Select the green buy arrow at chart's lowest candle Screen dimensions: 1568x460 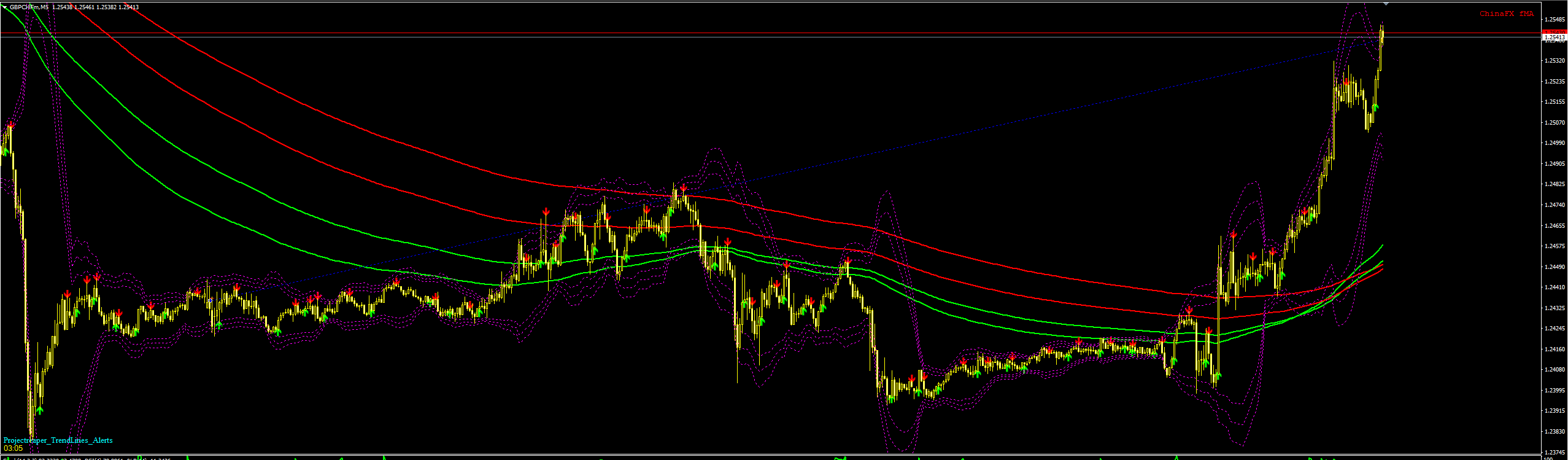pos(40,409)
